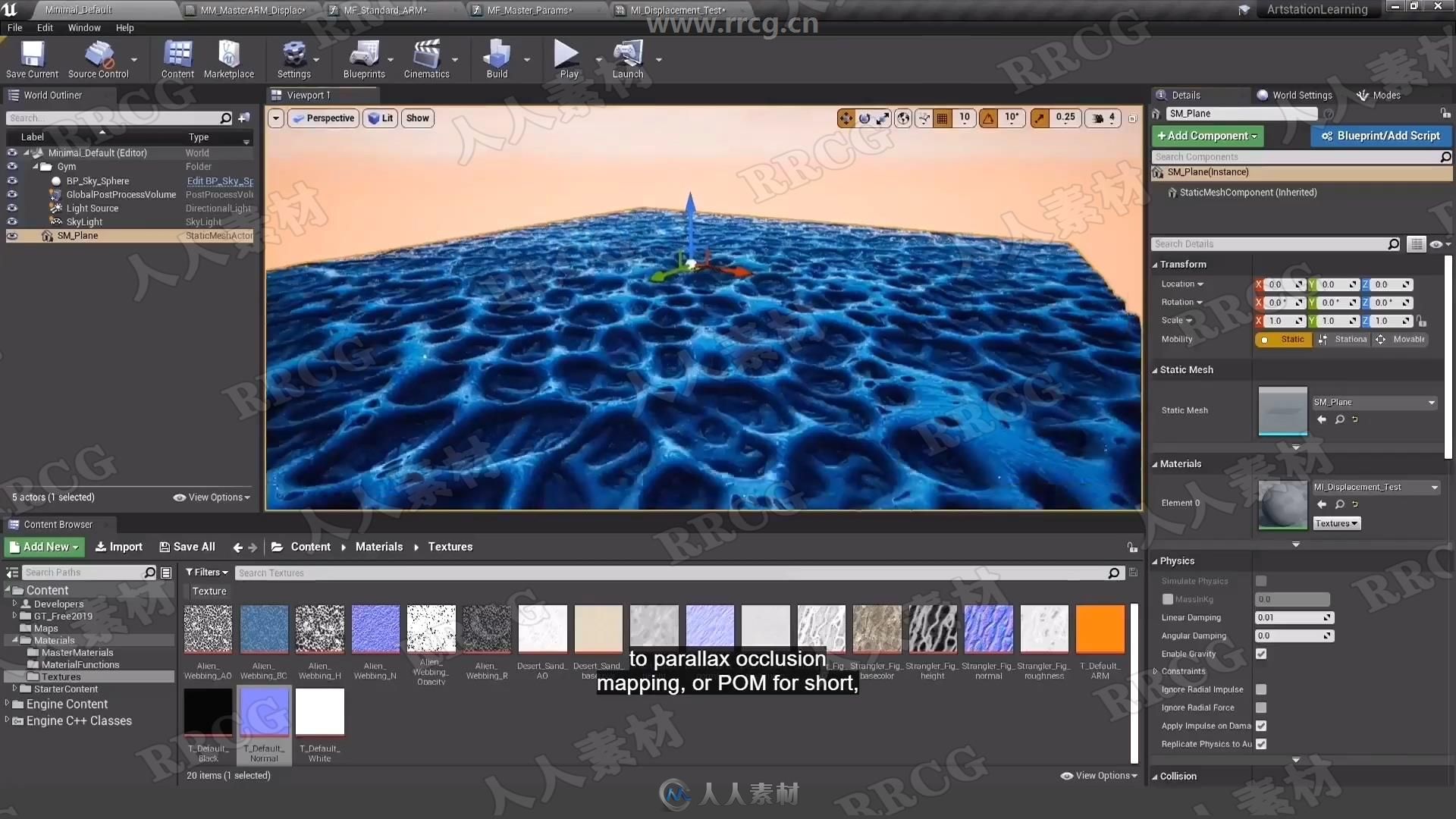Switch to the Modes tab

(1379, 95)
